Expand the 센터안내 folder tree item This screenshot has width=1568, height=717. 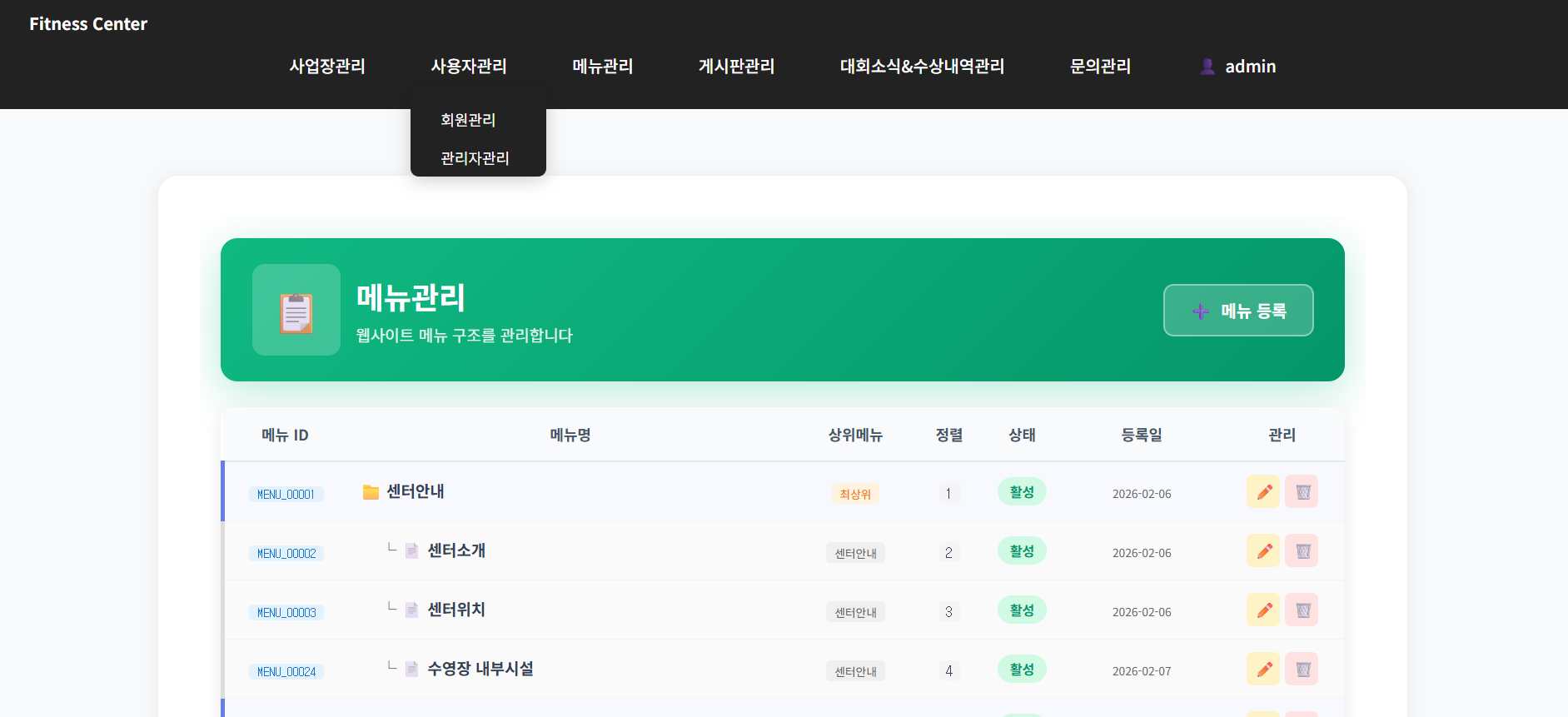click(371, 492)
